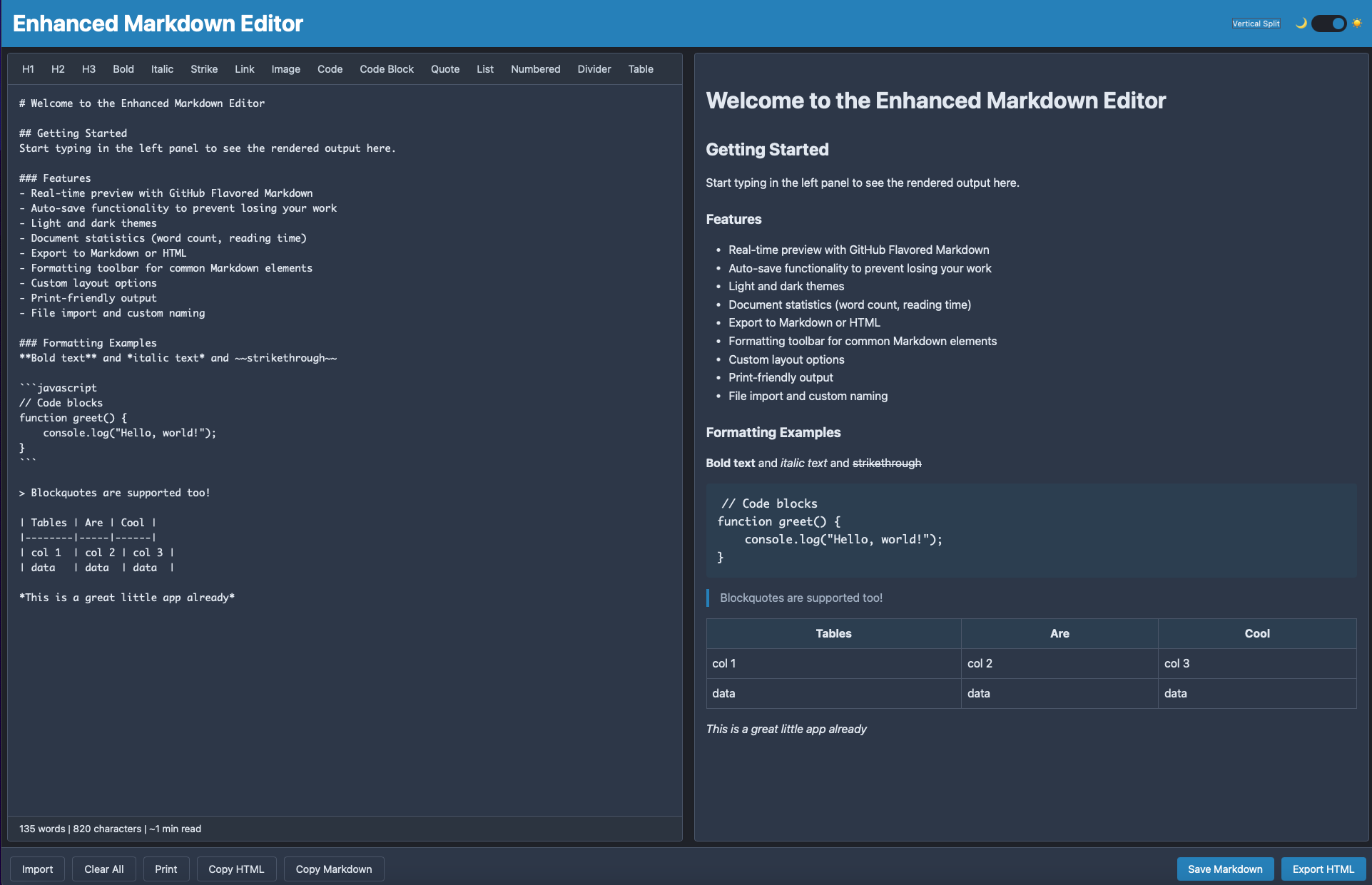Click the Save Markdown button
Screen dimensions: 1372x885
(1225, 869)
